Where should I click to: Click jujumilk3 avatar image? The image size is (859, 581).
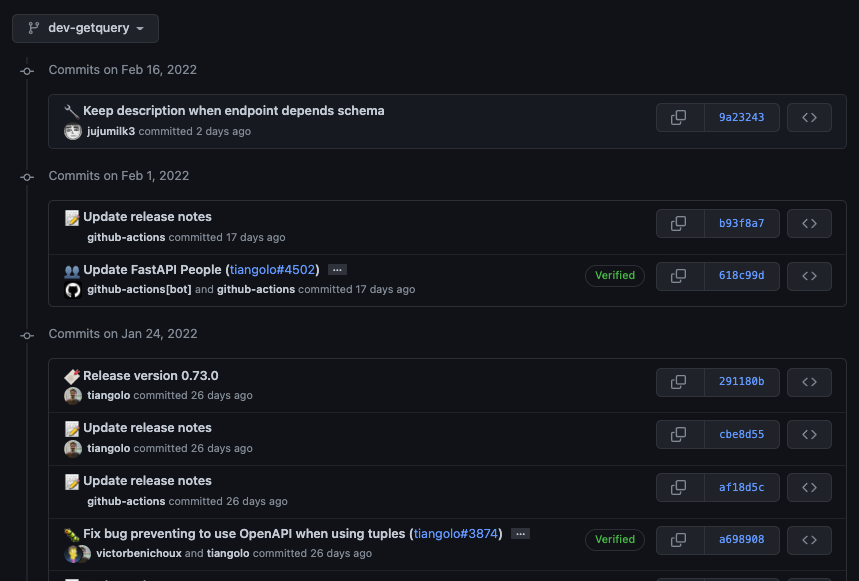[73, 131]
